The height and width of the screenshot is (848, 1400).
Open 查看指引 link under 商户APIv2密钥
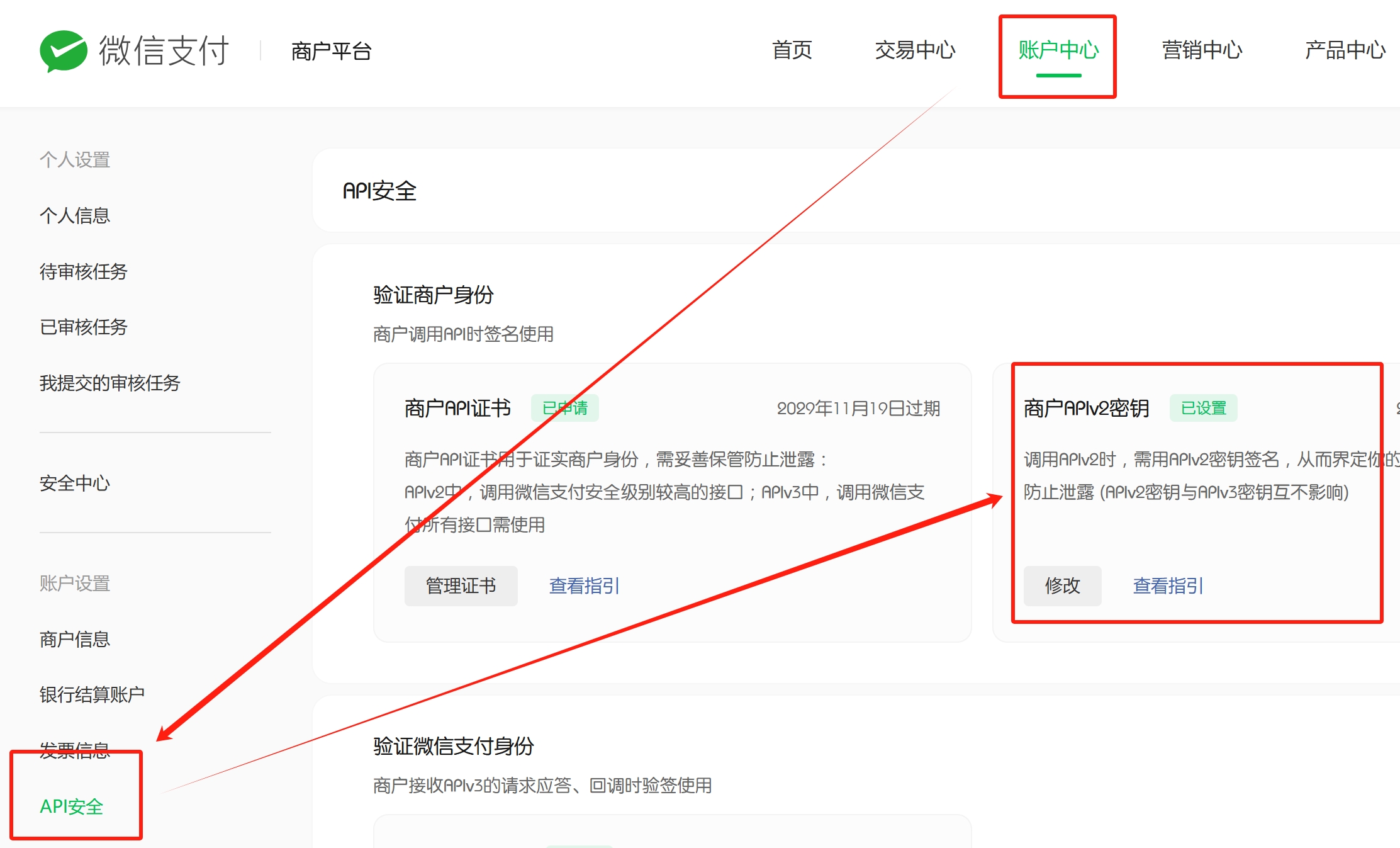coord(1168,586)
